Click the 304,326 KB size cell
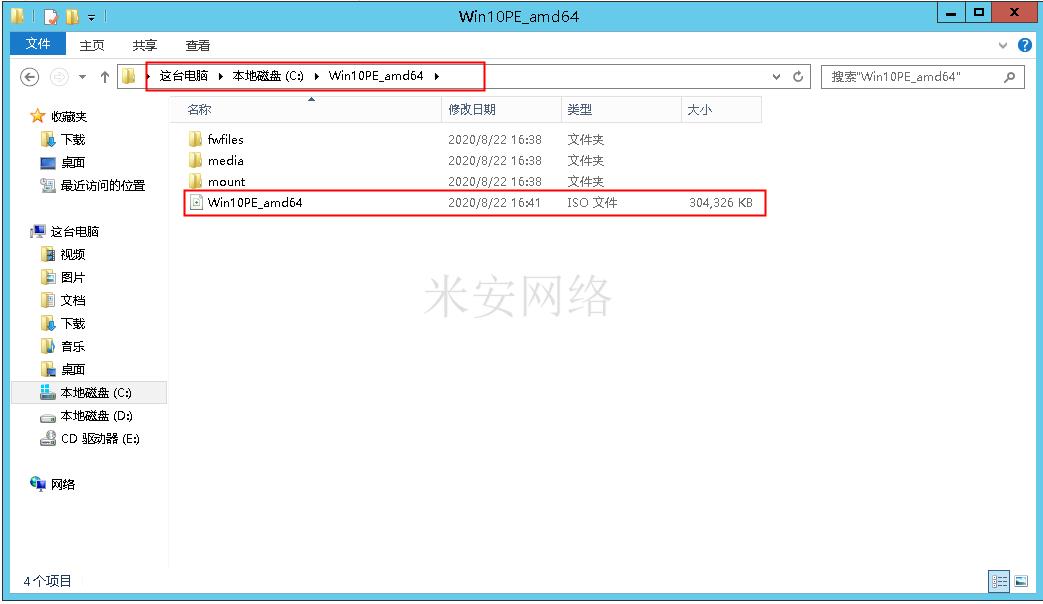 click(721, 202)
